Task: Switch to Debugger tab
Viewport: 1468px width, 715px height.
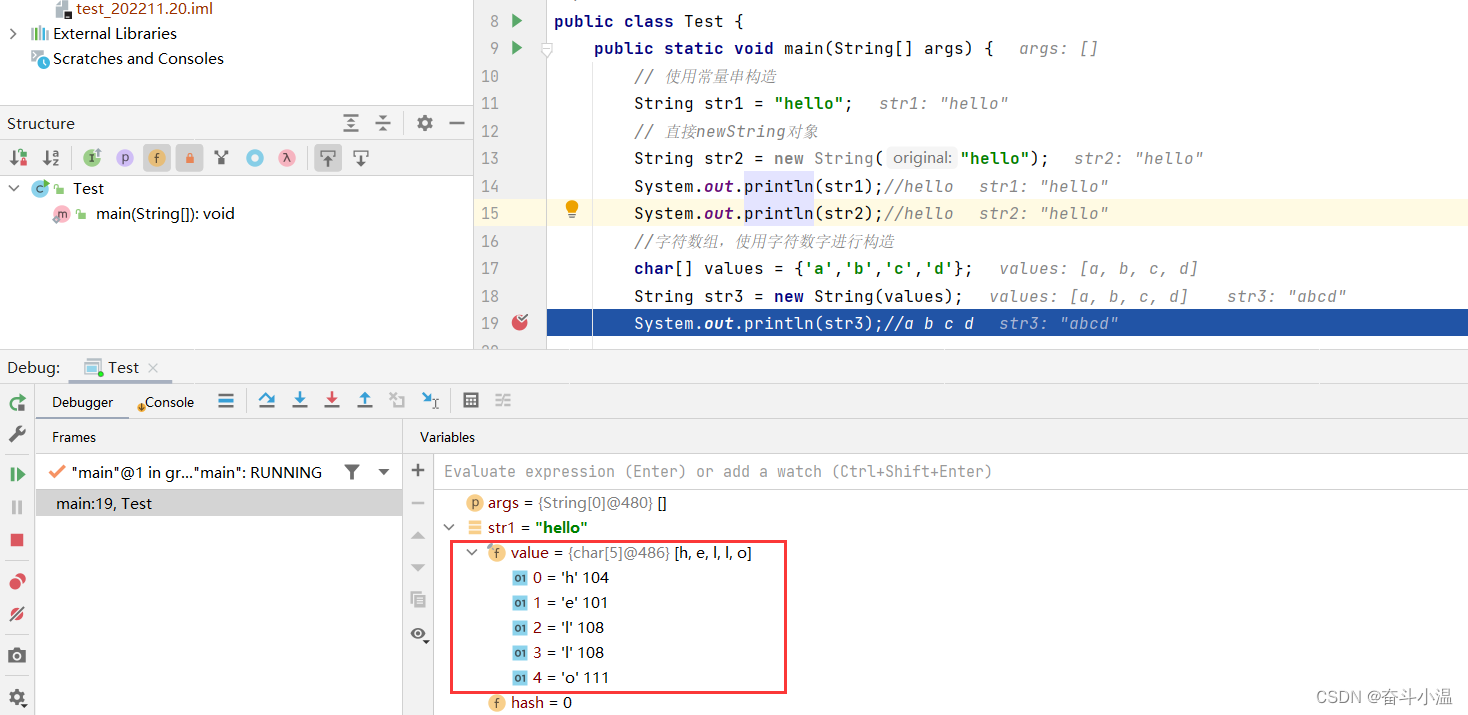Action: (83, 402)
